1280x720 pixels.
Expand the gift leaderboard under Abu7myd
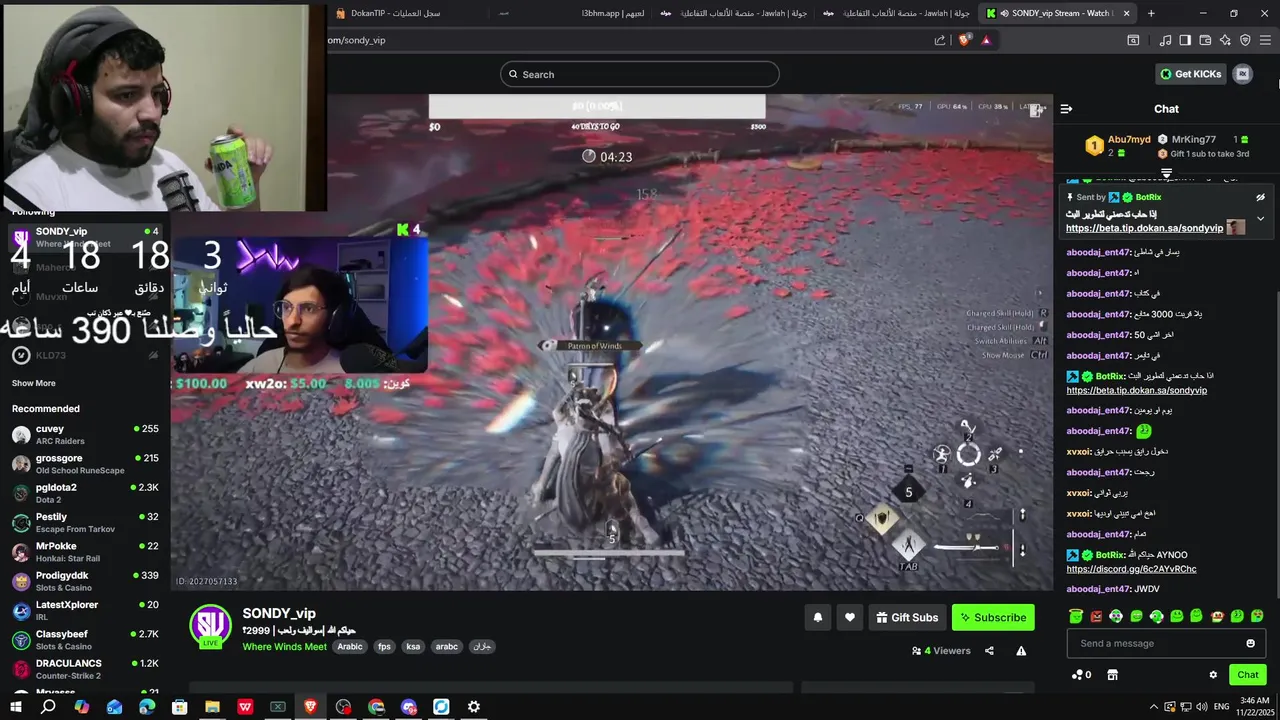tap(1166, 173)
